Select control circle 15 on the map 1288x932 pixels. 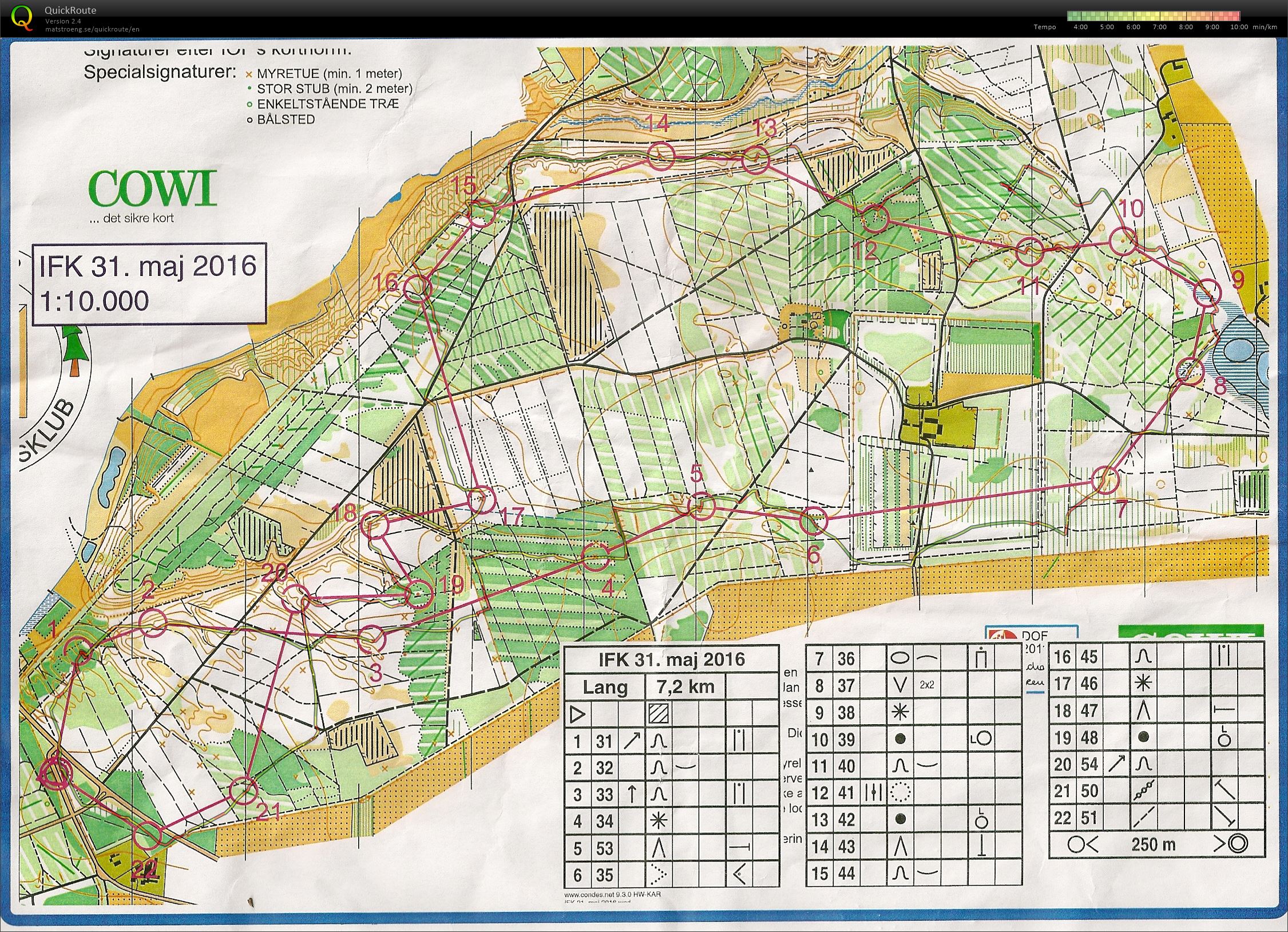pyautogui.click(x=482, y=213)
